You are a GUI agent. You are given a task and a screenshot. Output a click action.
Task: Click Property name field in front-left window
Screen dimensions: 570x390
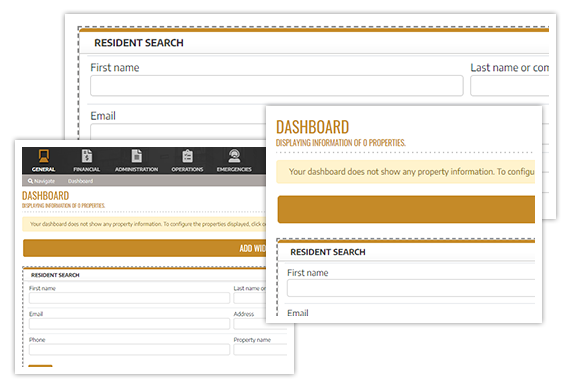260,350
